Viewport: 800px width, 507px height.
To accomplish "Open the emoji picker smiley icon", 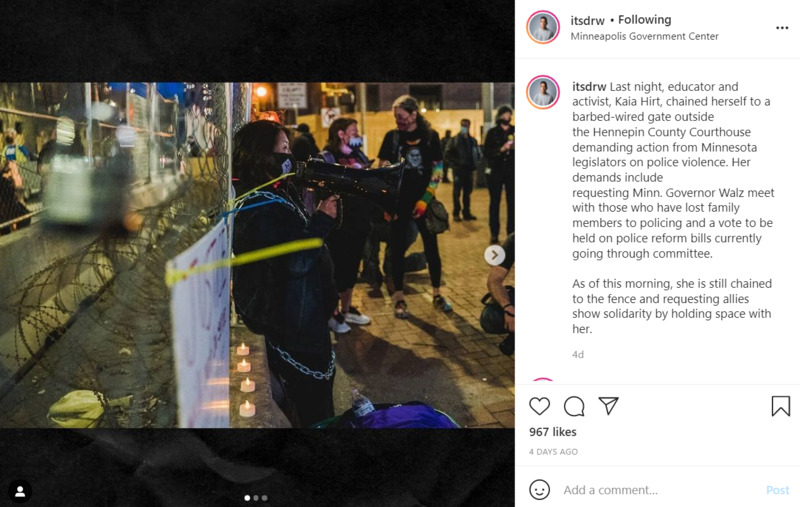I will pyautogui.click(x=539, y=490).
